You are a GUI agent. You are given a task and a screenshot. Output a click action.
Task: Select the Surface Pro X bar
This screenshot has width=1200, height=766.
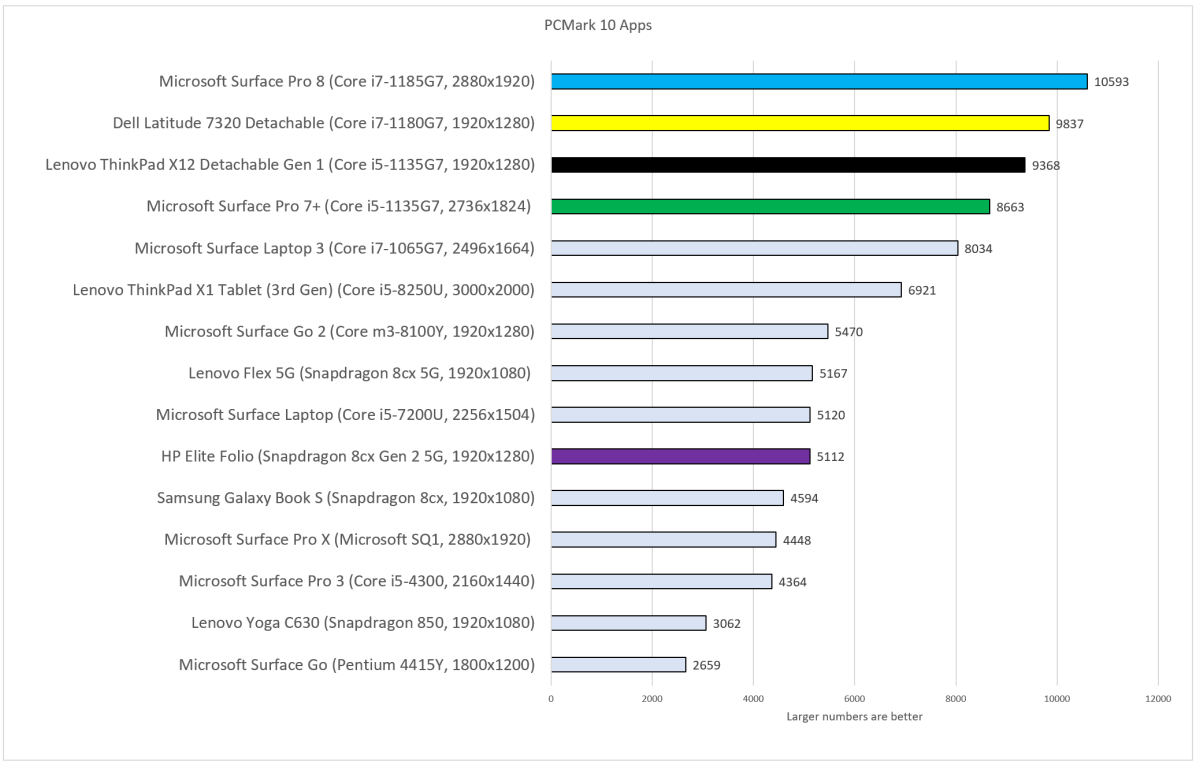(663, 540)
